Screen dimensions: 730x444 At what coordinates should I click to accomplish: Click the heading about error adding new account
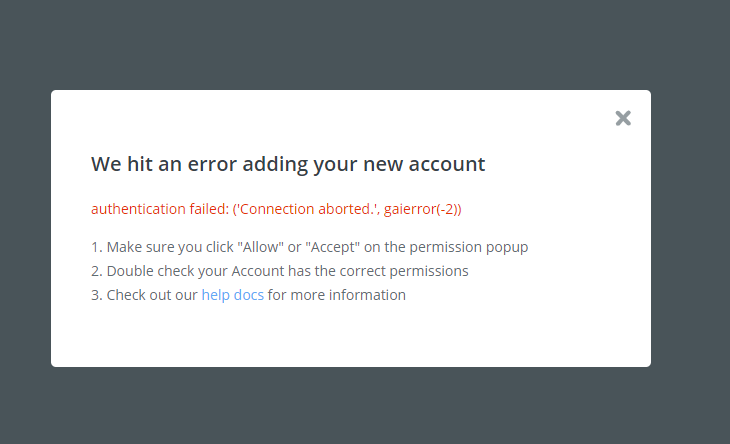pyautogui.click(x=288, y=164)
